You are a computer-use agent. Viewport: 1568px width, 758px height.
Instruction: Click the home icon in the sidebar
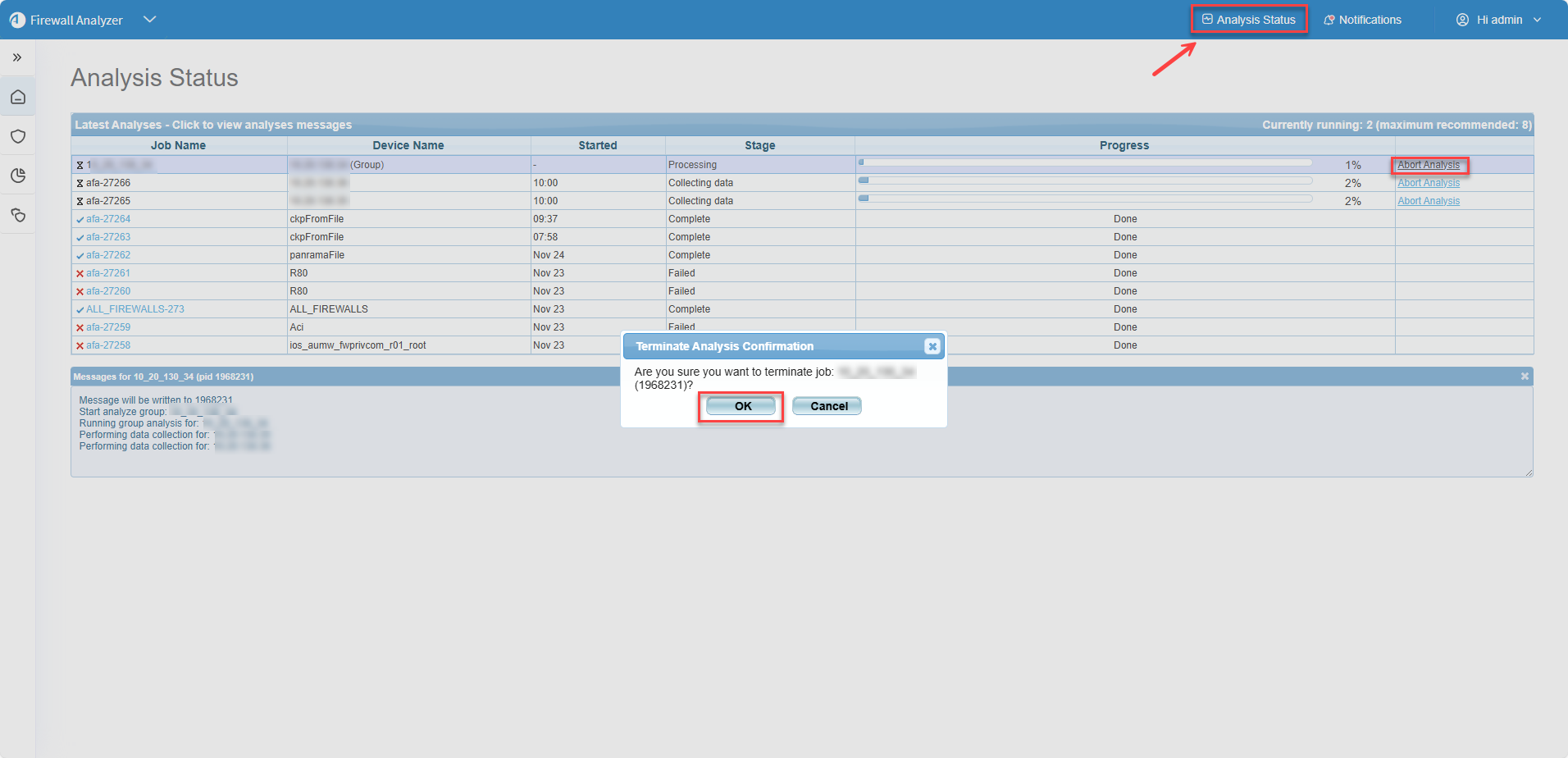(x=18, y=98)
